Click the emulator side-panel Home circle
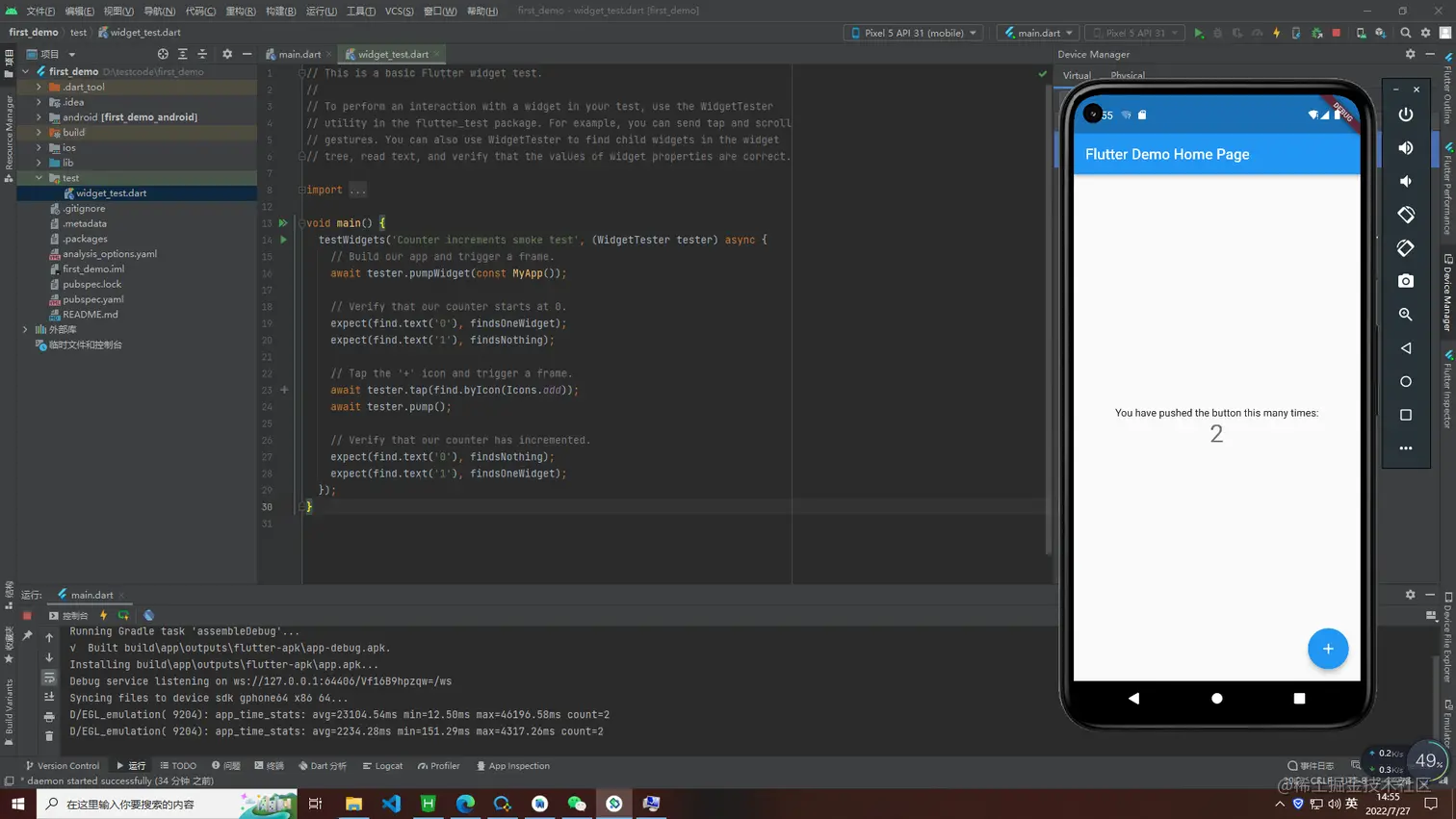 [x=1406, y=382]
